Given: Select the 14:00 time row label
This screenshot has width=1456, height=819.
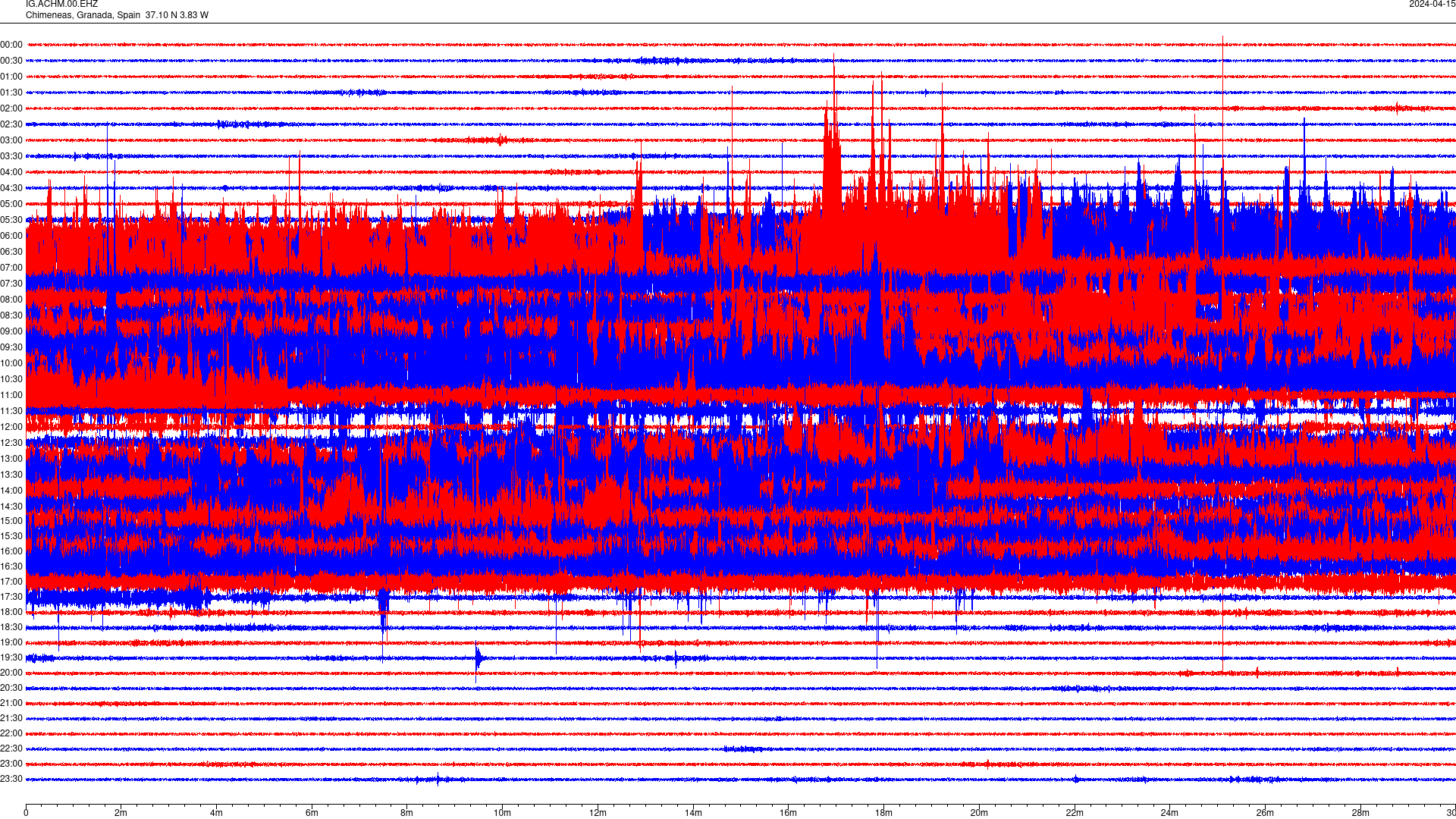Looking at the screenshot, I should (11, 491).
